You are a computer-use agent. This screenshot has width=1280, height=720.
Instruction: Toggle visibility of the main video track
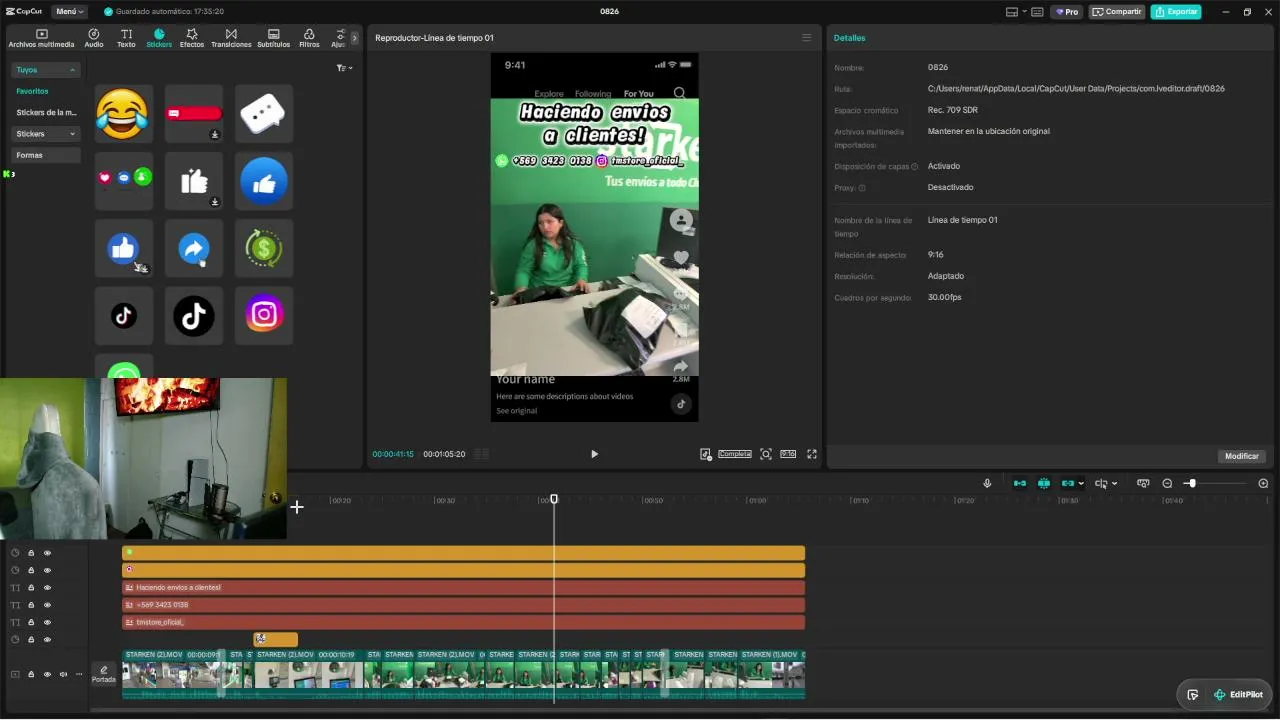[x=47, y=674]
